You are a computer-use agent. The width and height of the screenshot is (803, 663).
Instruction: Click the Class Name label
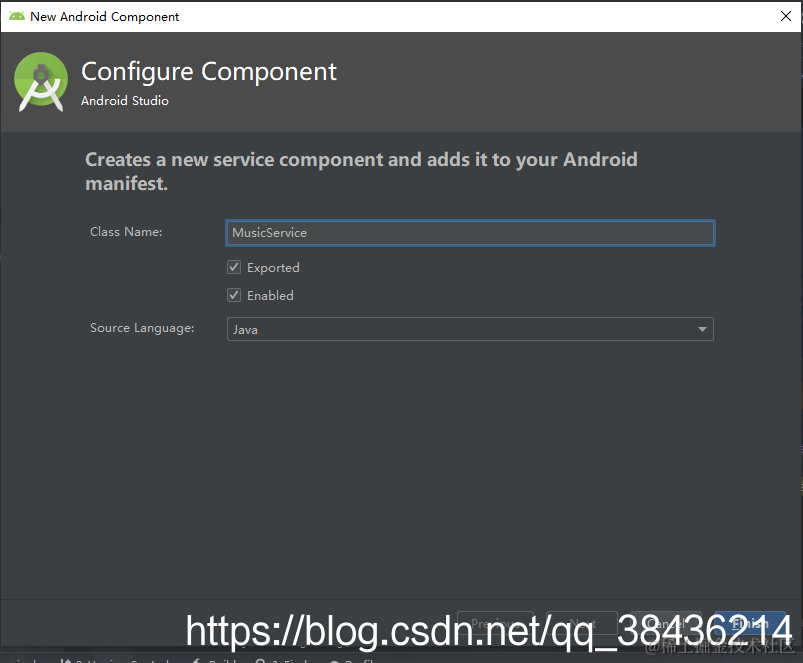click(126, 232)
